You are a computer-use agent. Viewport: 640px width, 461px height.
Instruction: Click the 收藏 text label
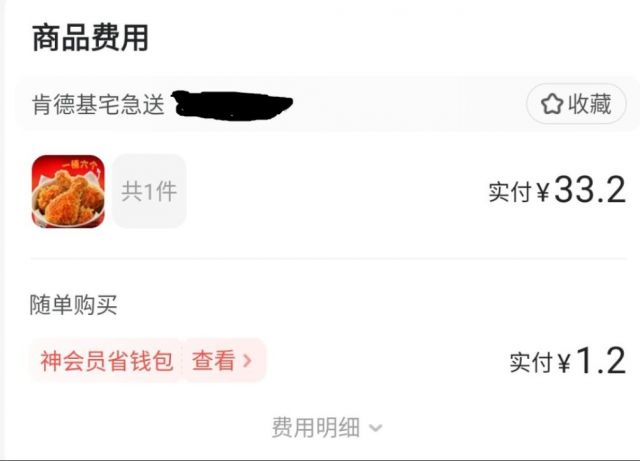[x=590, y=104]
